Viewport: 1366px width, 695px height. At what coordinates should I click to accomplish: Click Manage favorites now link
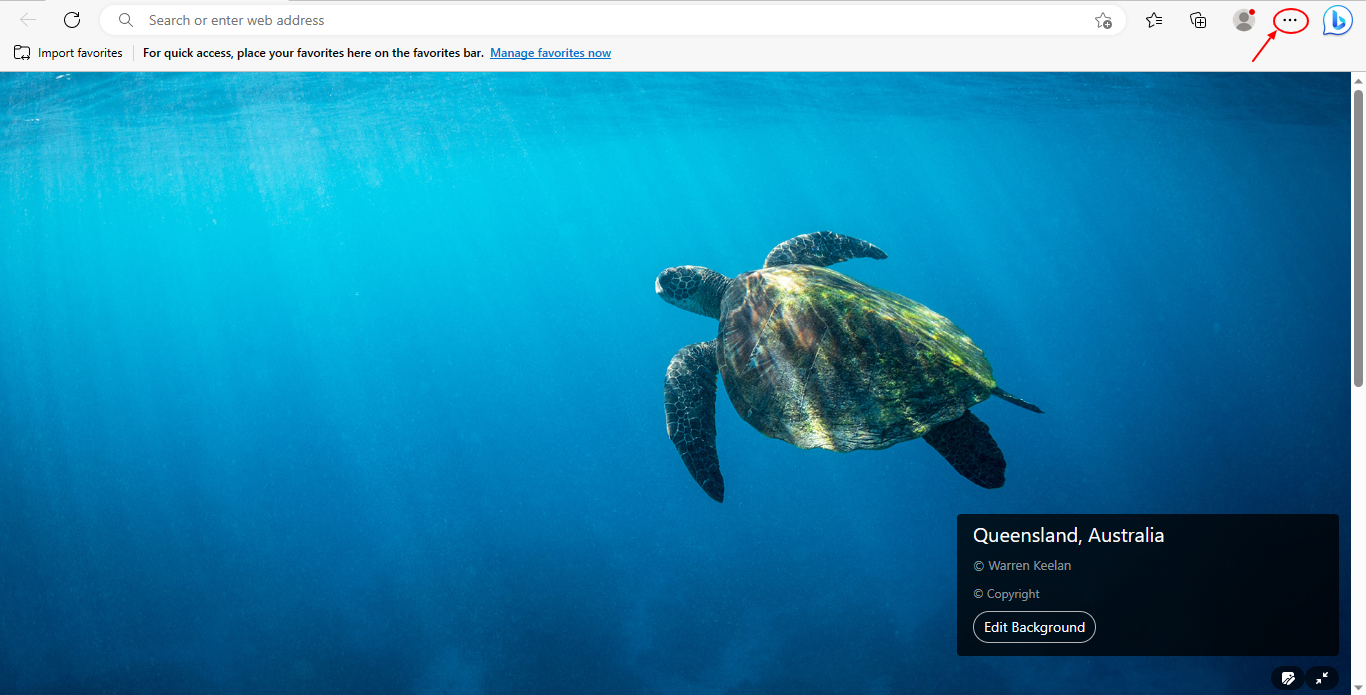[550, 52]
